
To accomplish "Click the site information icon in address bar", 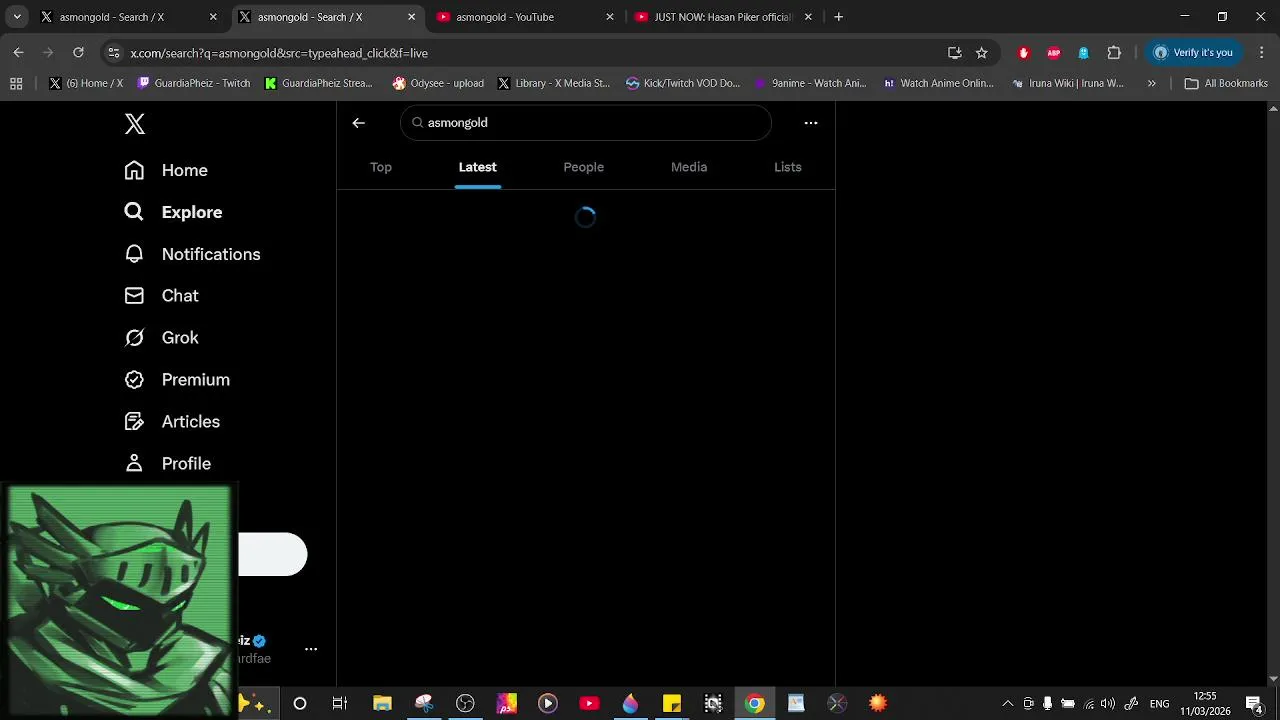I will [114, 53].
